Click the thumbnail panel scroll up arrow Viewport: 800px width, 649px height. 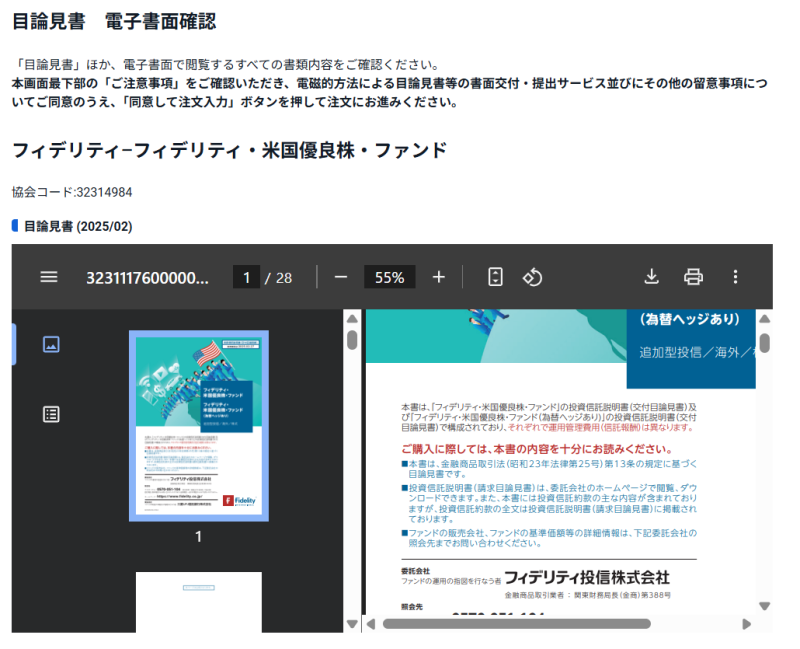click(x=352, y=318)
